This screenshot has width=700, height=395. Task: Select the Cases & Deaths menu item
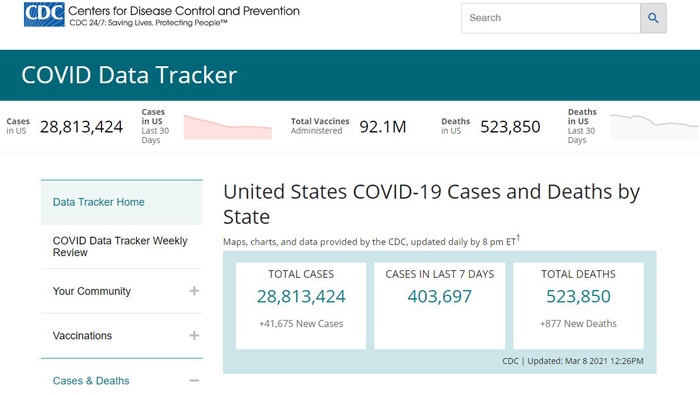click(x=91, y=381)
